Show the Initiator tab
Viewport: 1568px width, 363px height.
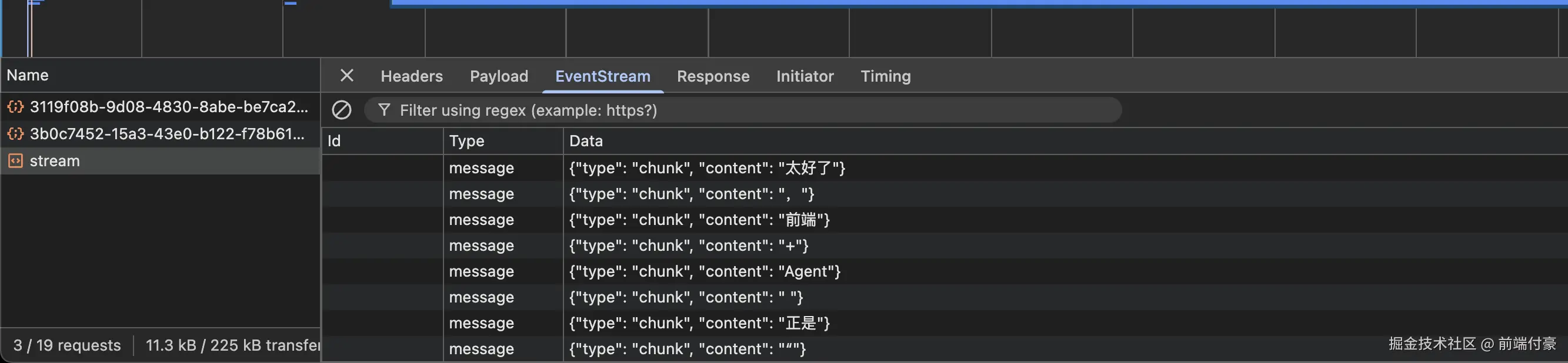click(x=805, y=76)
